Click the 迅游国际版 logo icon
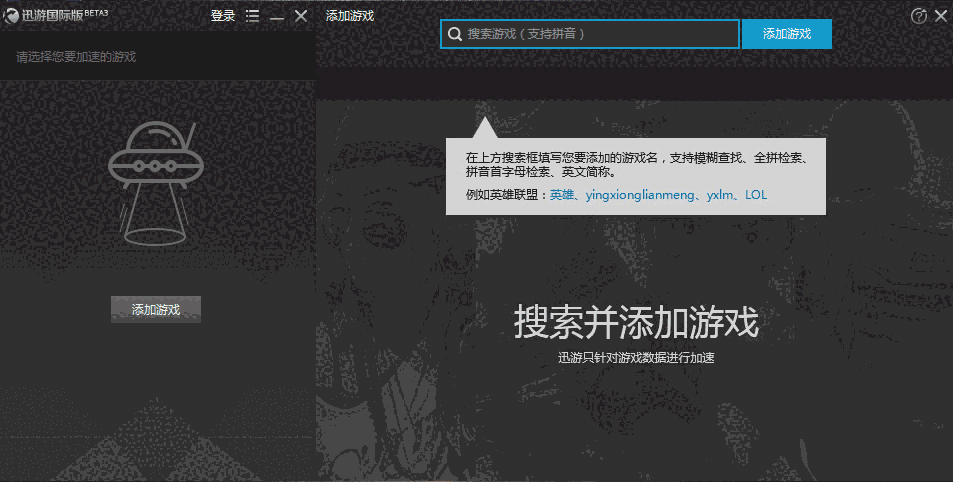Image resolution: width=953 pixels, height=482 pixels. pyautogui.click(x=10, y=16)
